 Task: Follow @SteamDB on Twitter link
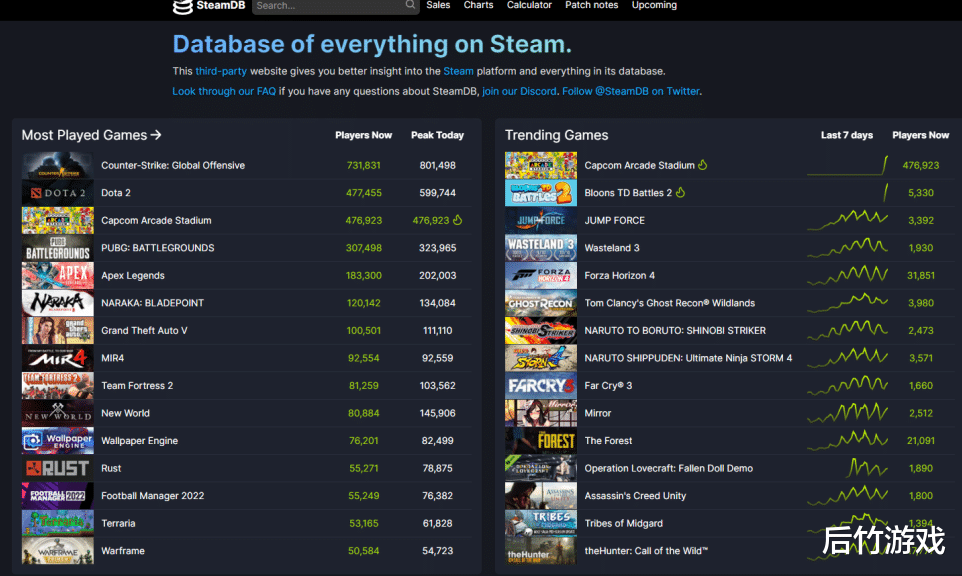pyautogui.click(x=631, y=91)
